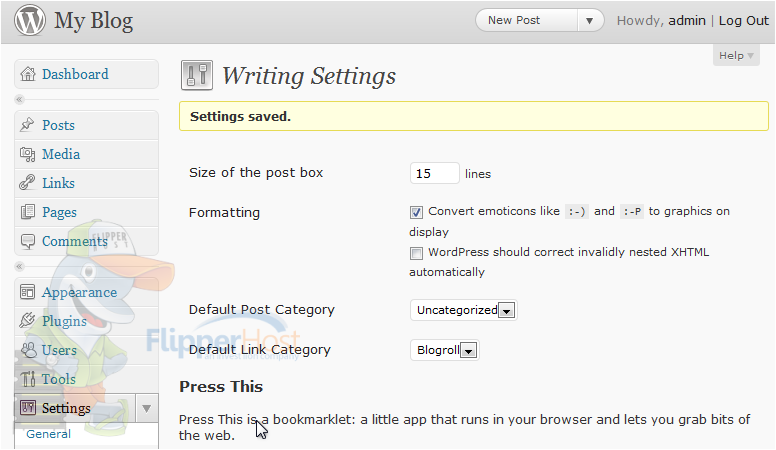776x450 pixels.
Task: Click the New Post button
Action: (527, 21)
